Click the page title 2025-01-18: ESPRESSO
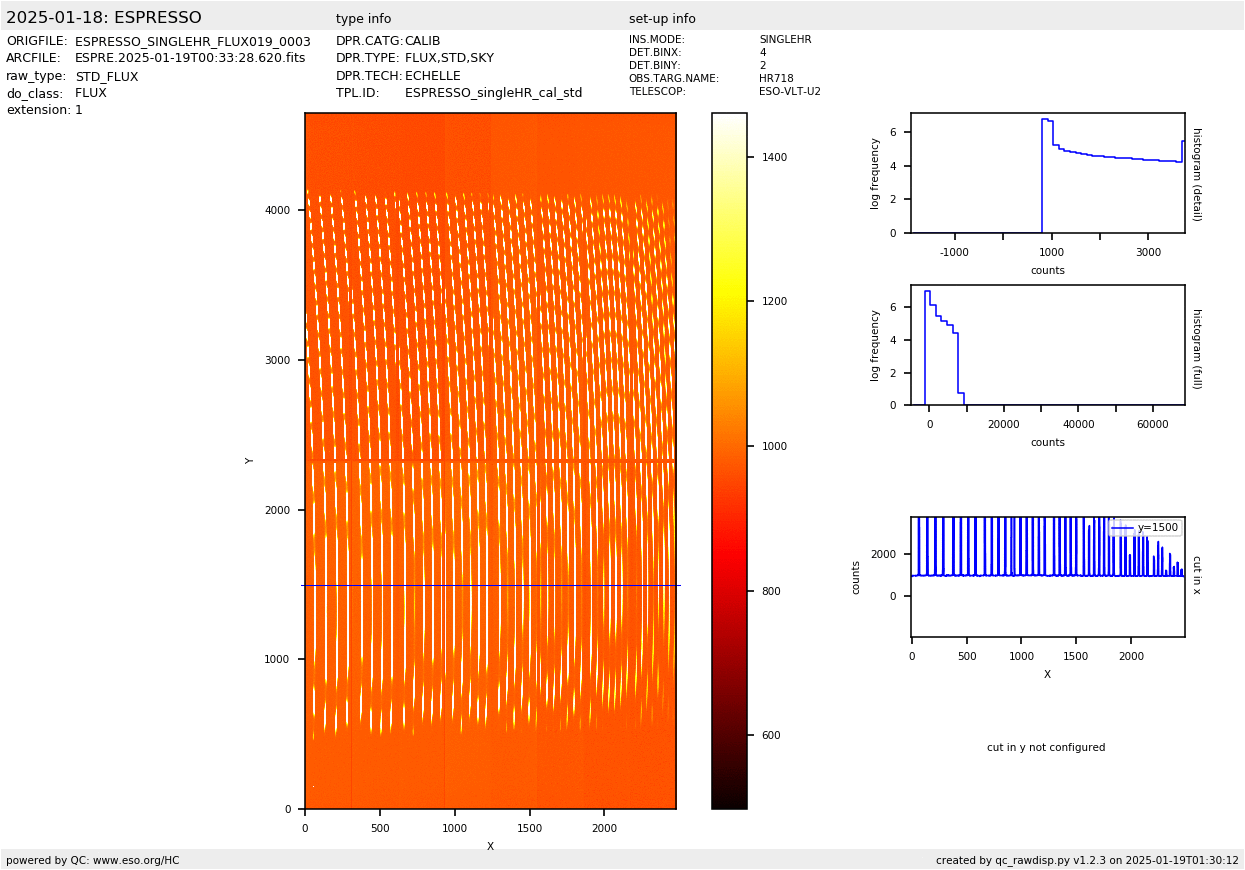Viewport: 1245px width, 870px height. 104,18
